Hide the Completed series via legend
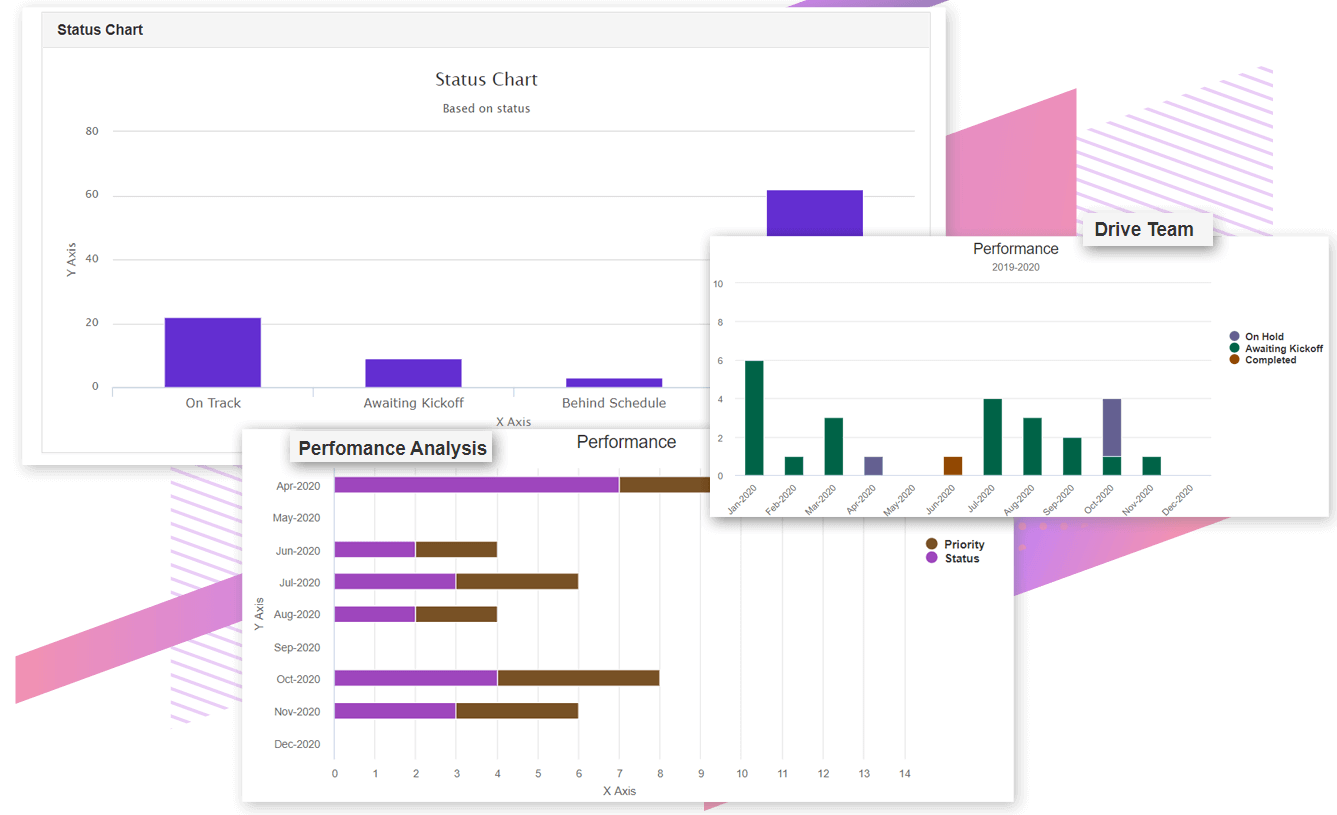The height and width of the screenshot is (815, 1337). (x=1270, y=360)
